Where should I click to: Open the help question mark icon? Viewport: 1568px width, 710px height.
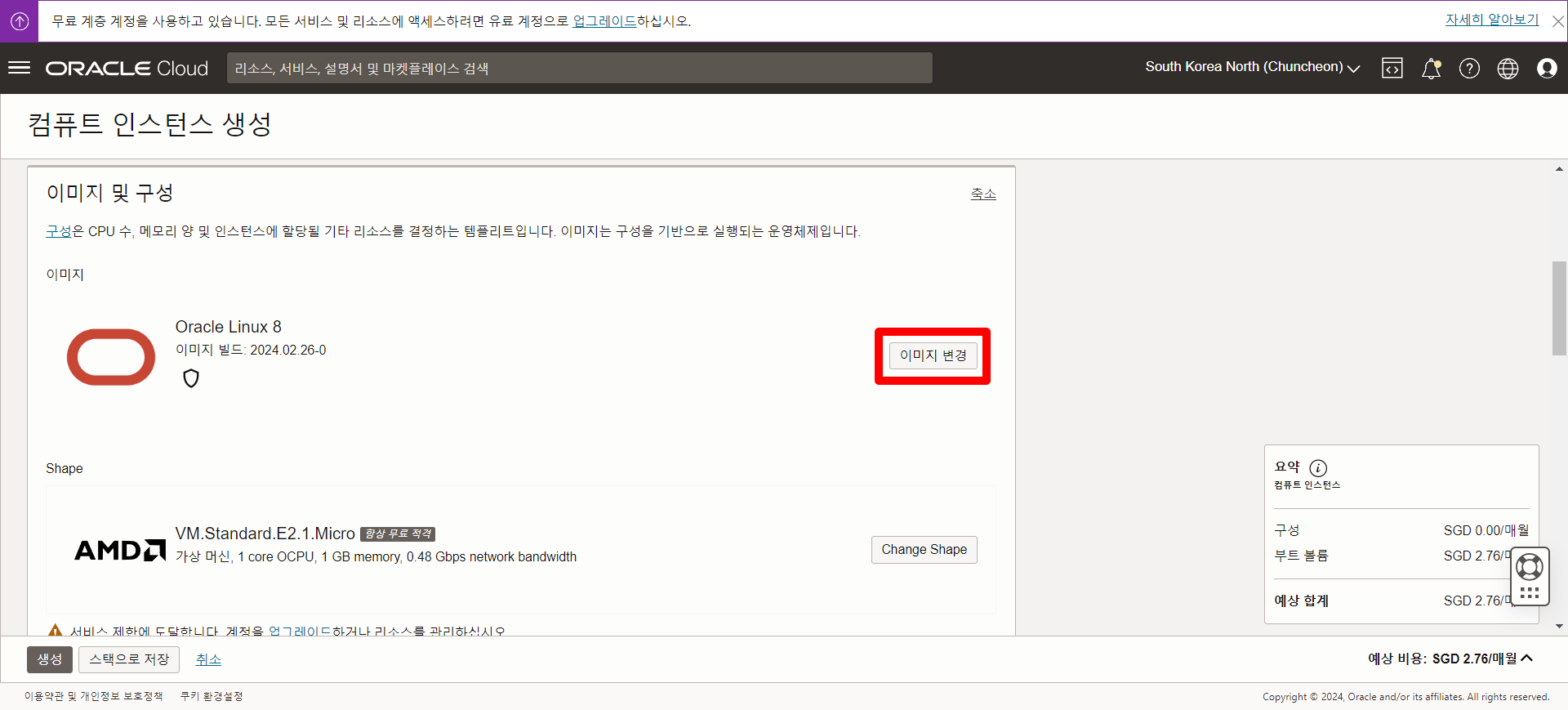(x=1469, y=69)
